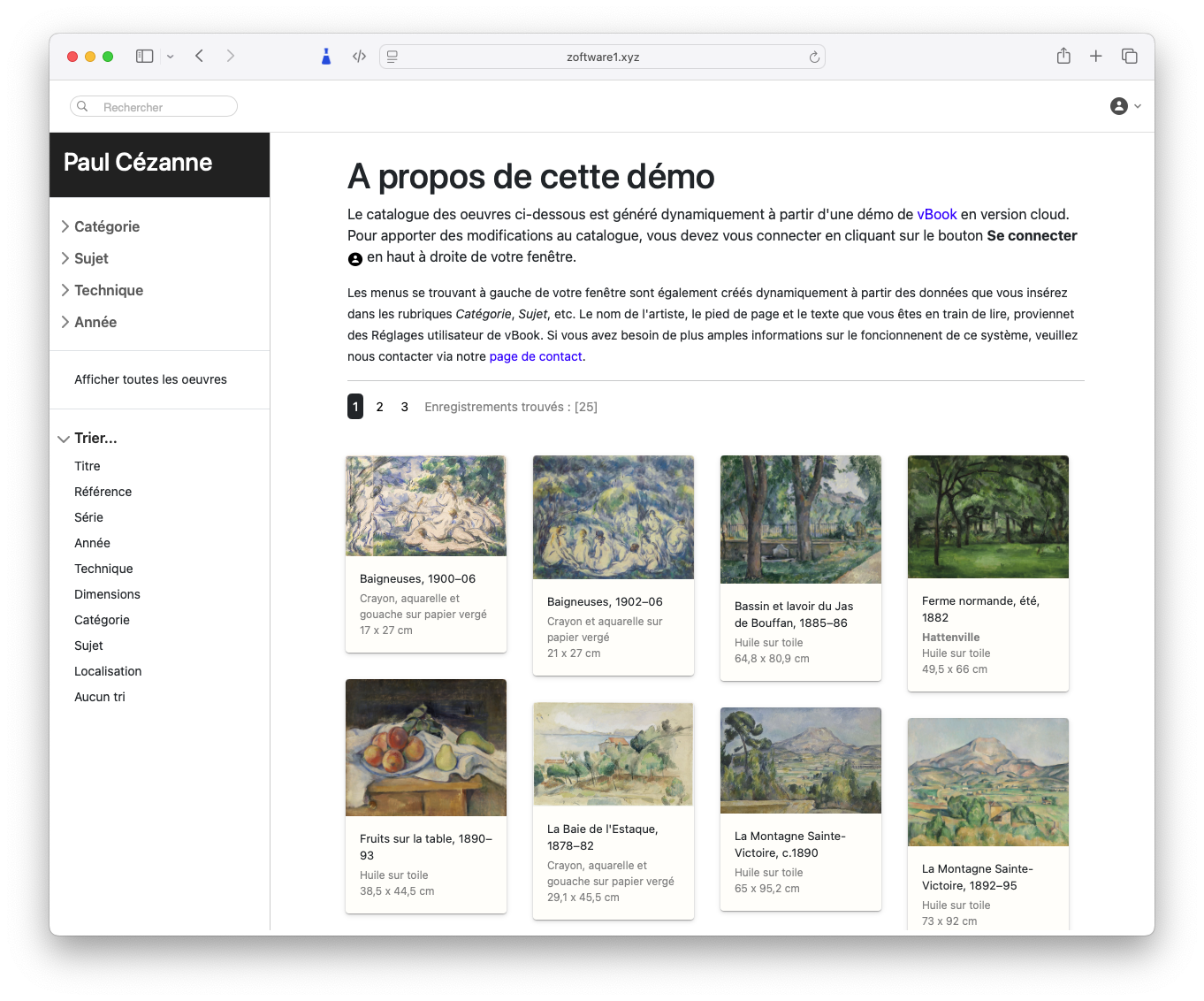
Task: Open the vBook link
Action: point(937,214)
